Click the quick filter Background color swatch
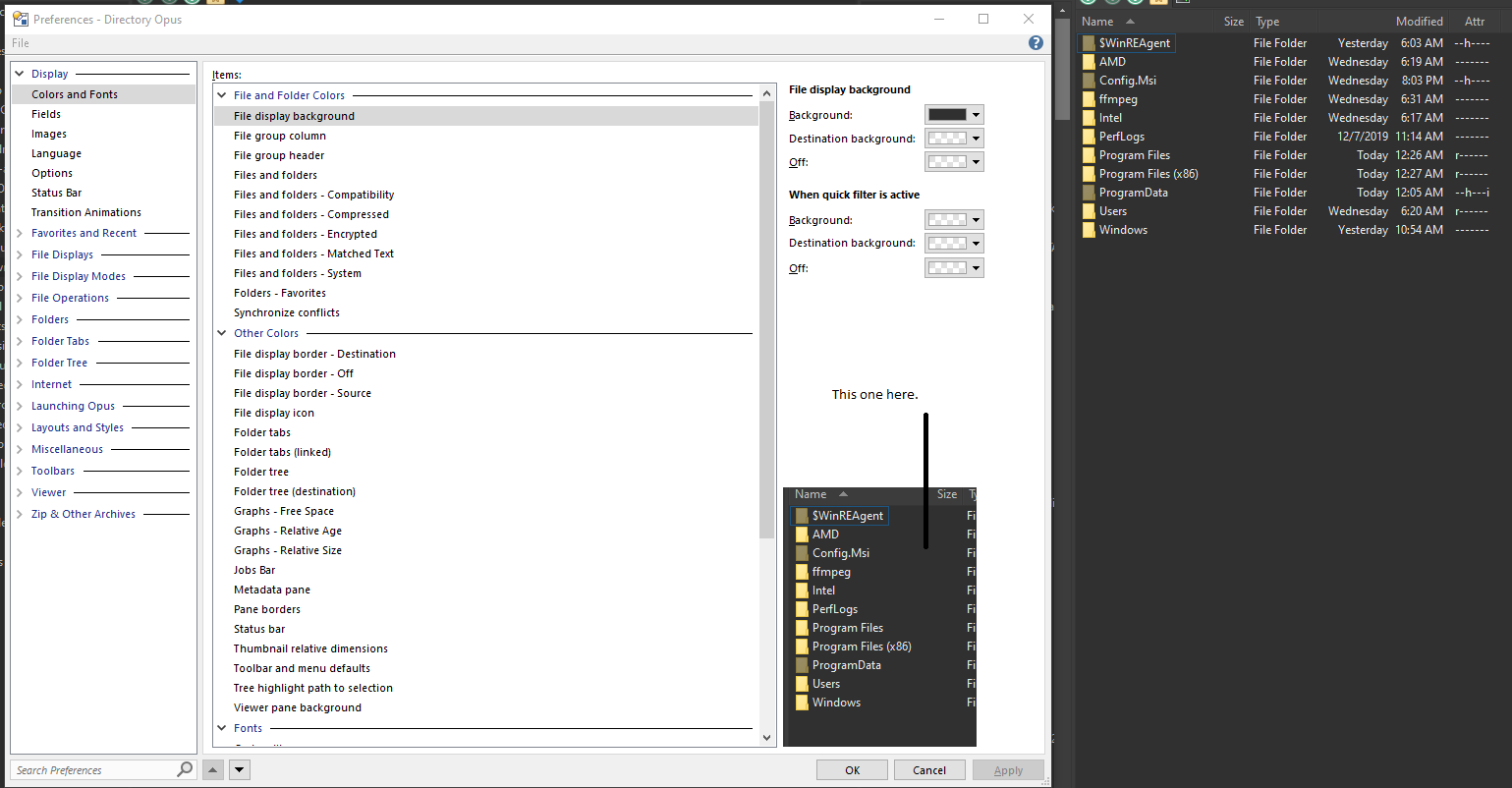1512x788 pixels. (x=947, y=220)
